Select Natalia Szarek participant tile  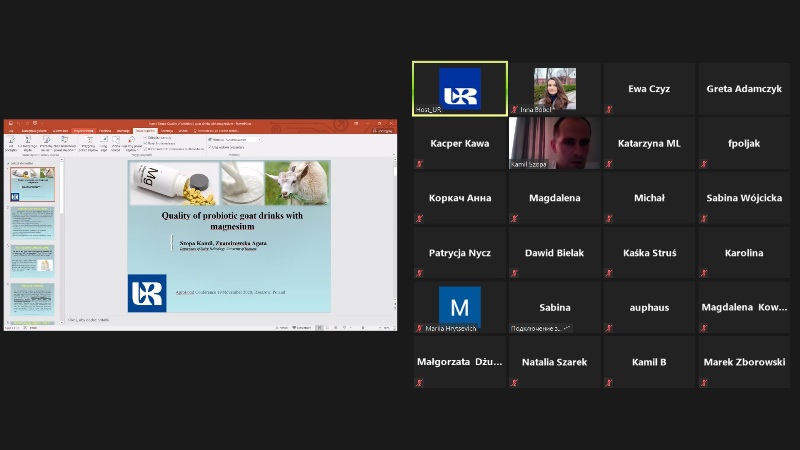click(555, 362)
